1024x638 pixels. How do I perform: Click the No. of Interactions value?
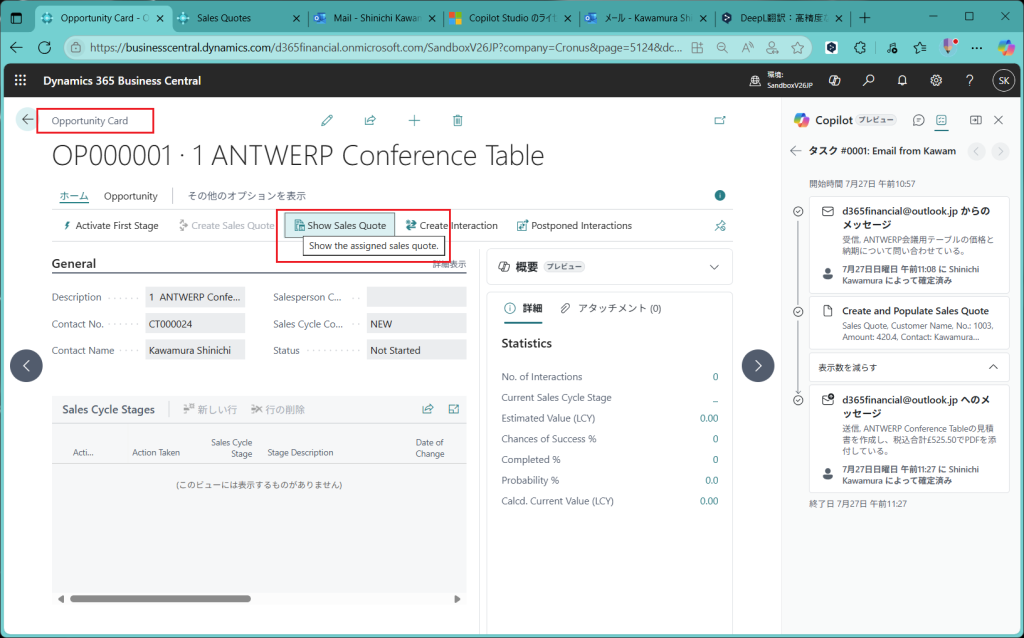715,377
